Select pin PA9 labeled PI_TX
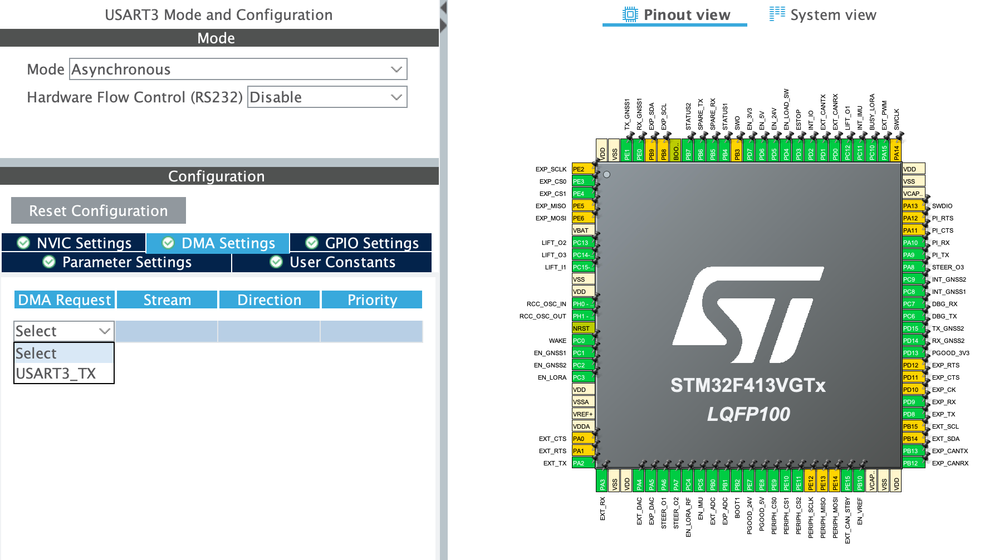The image size is (999, 560). [913, 255]
